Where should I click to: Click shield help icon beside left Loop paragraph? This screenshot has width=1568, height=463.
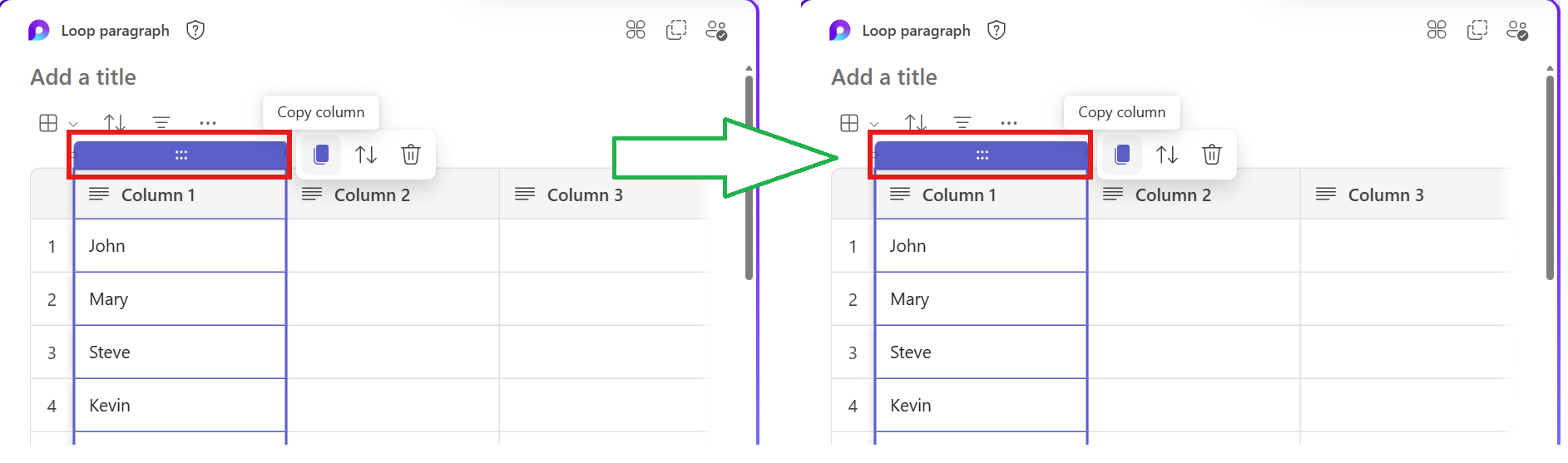tap(195, 31)
